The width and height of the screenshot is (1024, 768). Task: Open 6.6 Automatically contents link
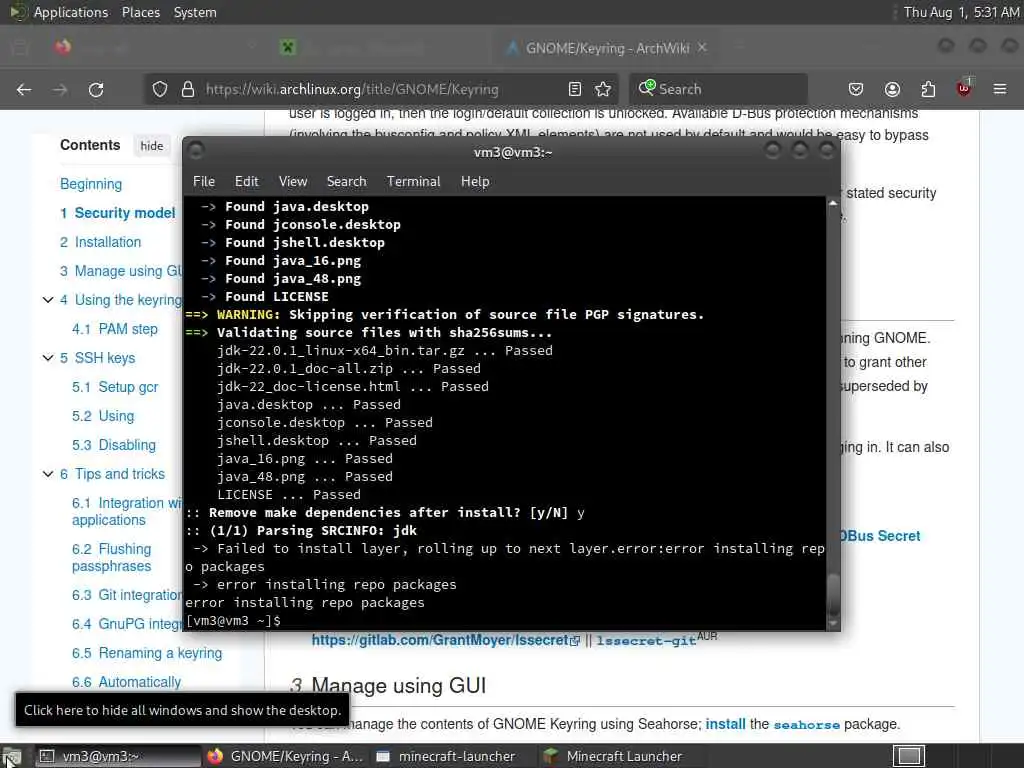pos(126,682)
